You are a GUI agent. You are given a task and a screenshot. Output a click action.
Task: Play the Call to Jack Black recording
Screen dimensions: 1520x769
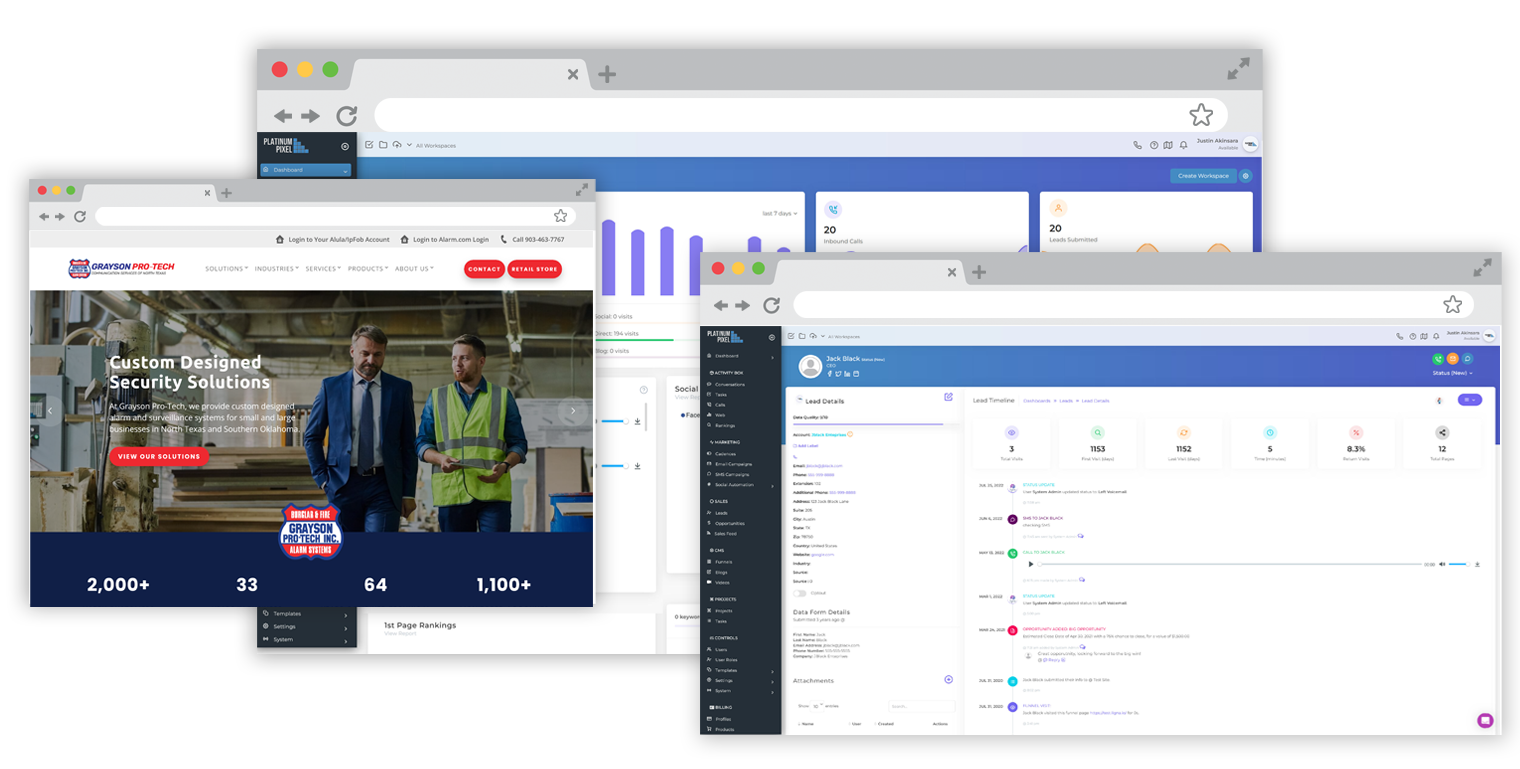[1031, 564]
